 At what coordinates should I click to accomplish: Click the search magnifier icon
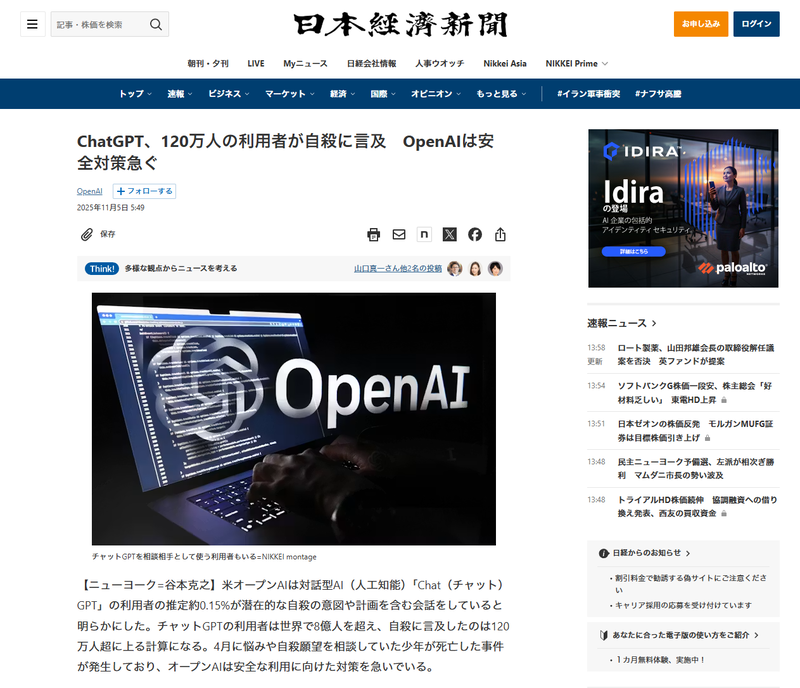pos(156,24)
